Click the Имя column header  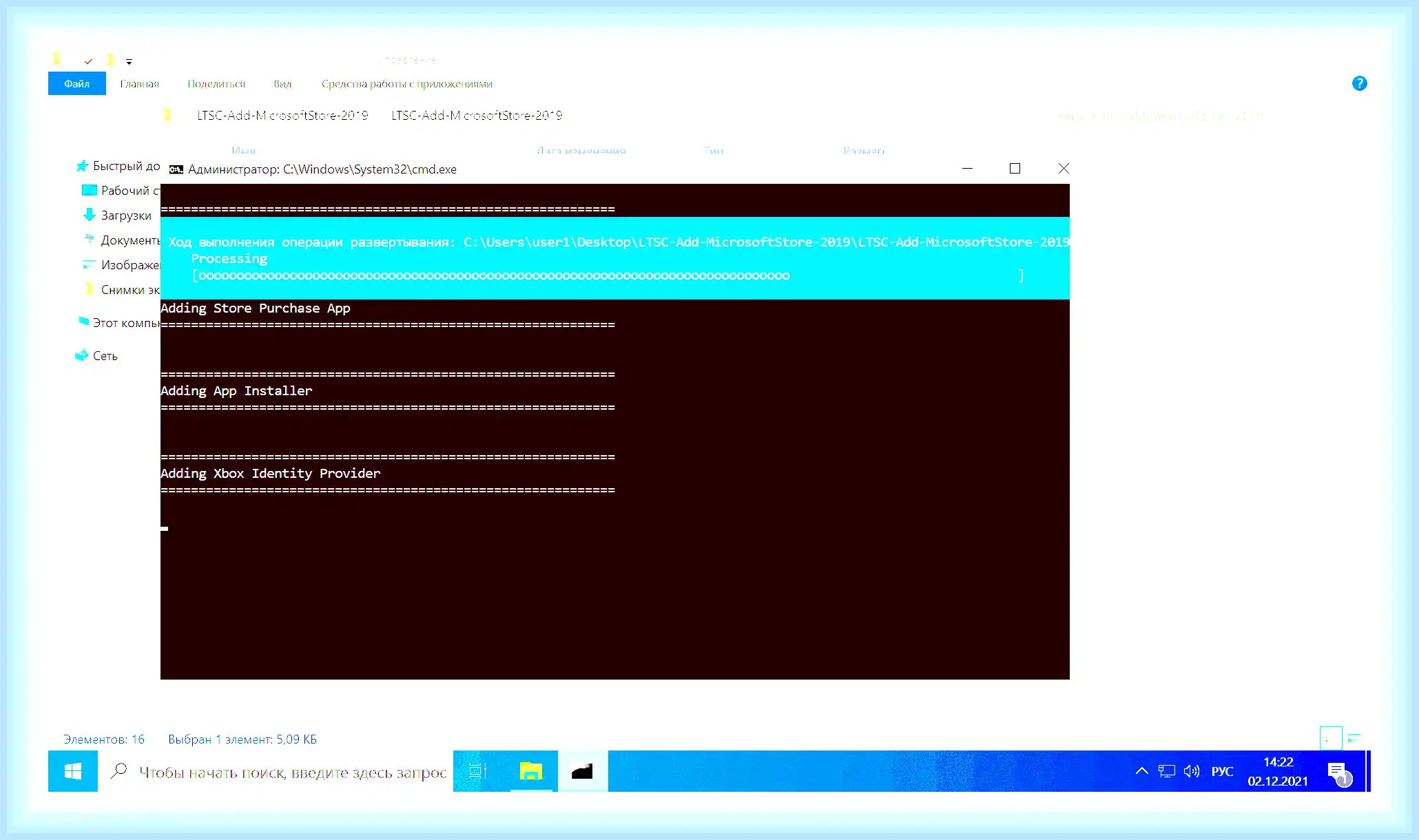[x=244, y=150]
